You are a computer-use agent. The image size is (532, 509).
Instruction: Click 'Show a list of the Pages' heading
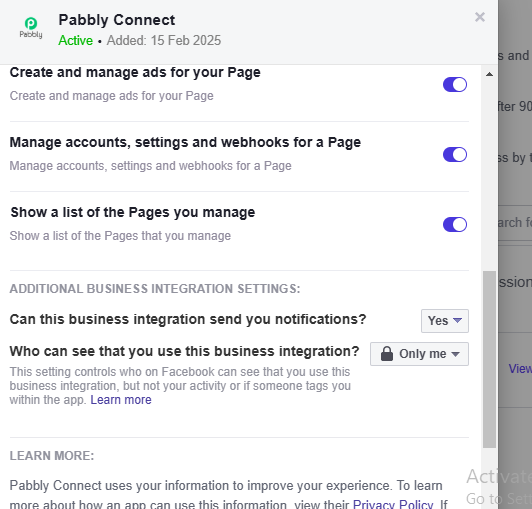tap(133, 212)
